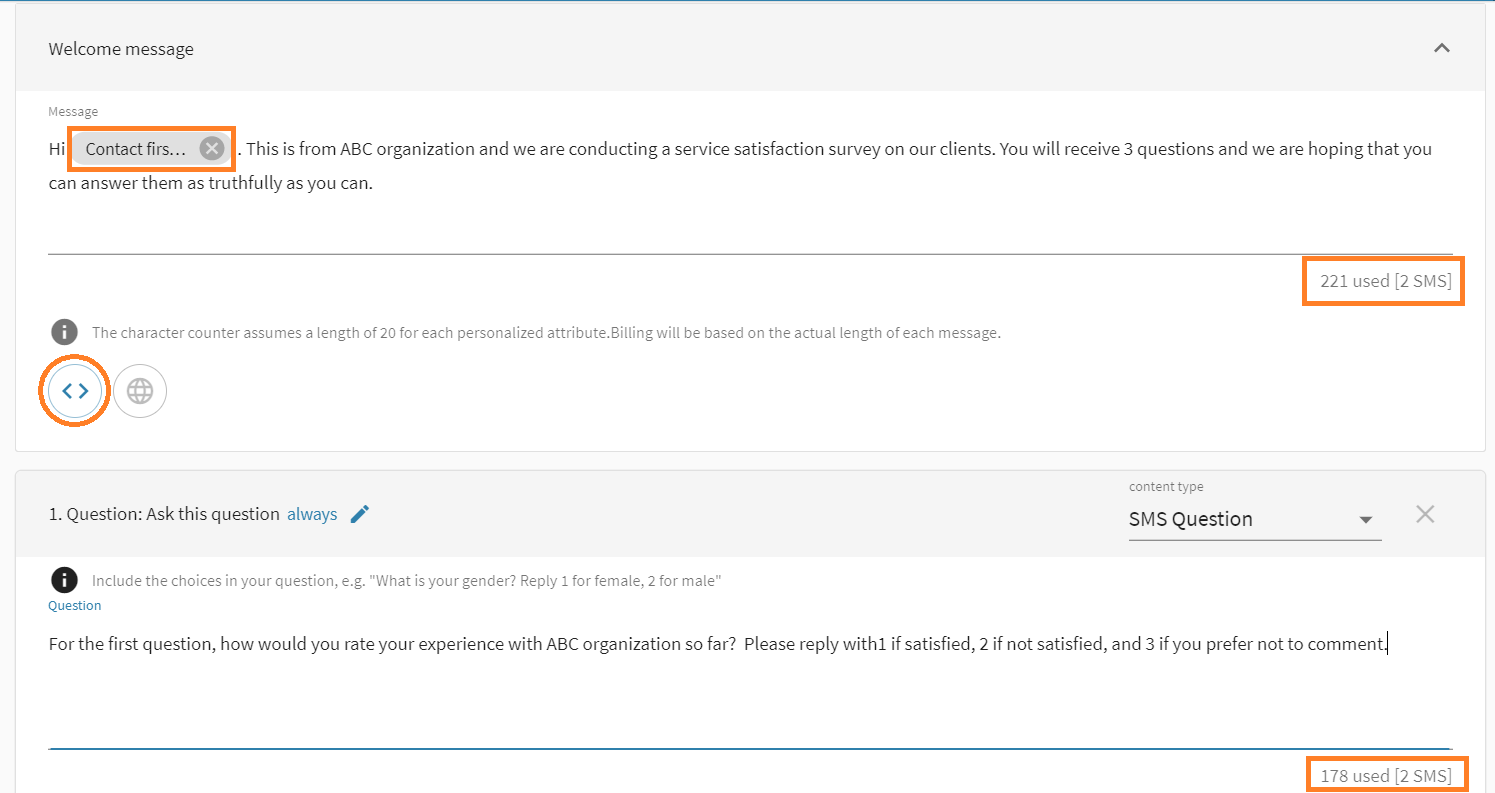The width and height of the screenshot is (1495, 793).
Task: Click the always condition link
Action: coord(312,513)
